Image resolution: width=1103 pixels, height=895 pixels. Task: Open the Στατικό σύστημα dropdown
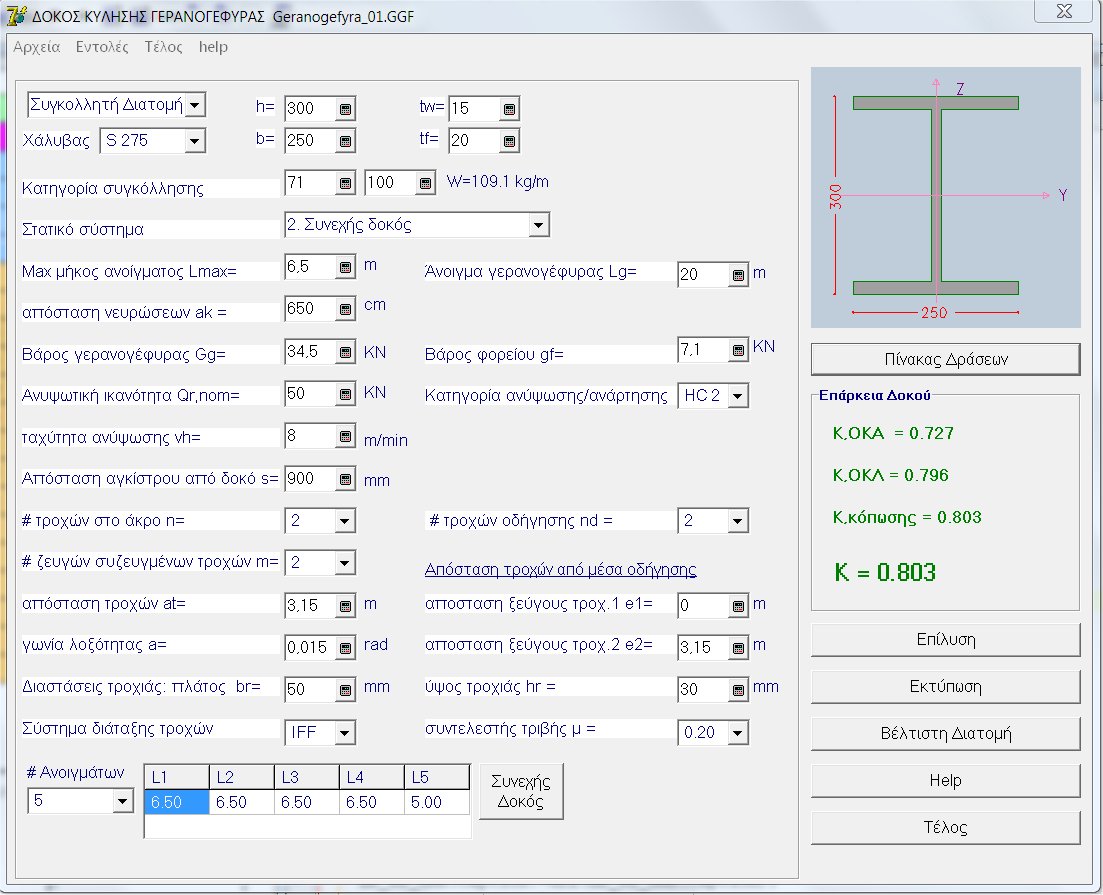[x=539, y=225]
